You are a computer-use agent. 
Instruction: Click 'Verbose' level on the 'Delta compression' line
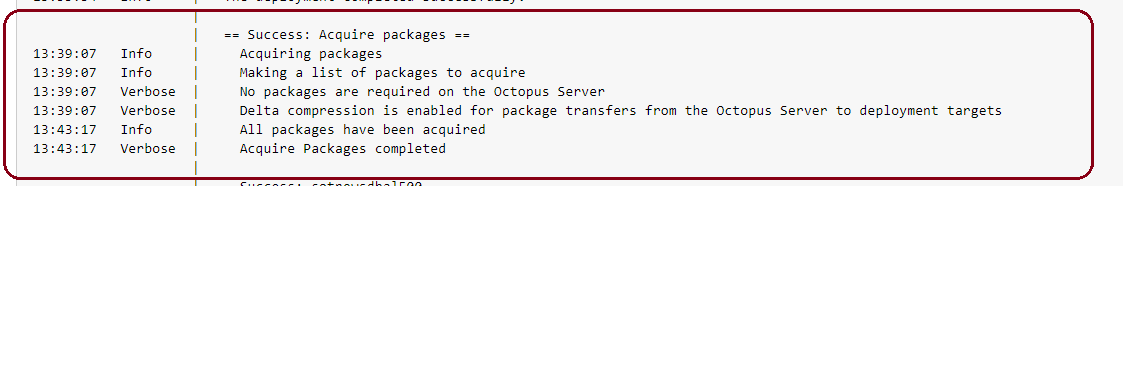pos(148,110)
